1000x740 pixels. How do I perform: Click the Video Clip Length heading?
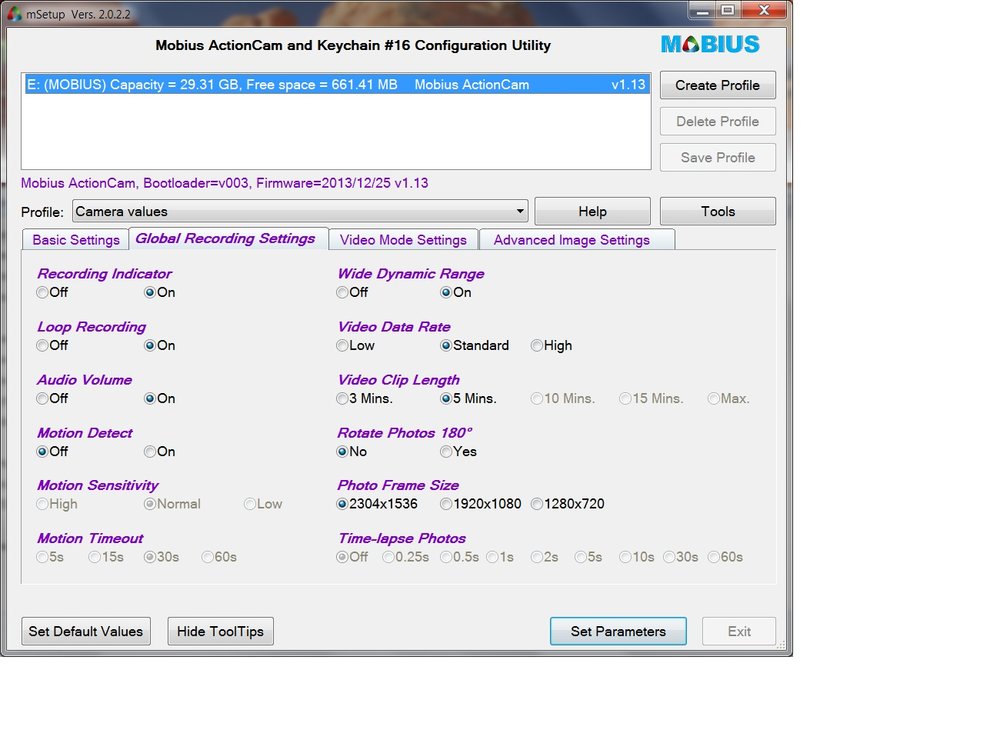pos(399,380)
